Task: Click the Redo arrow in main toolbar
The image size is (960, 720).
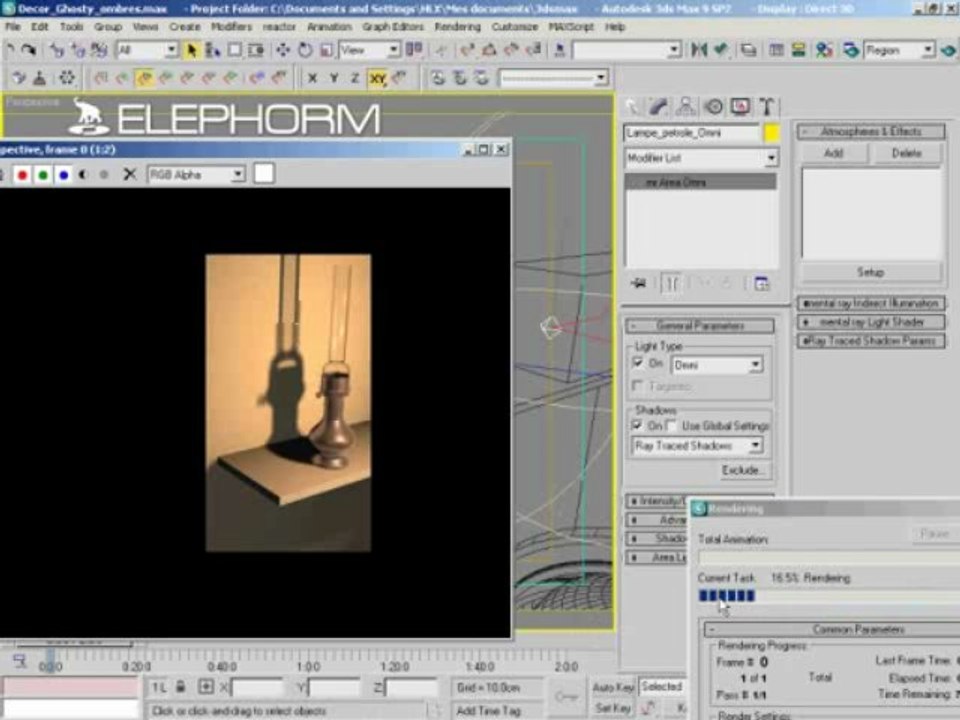Action: (x=28, y=50)
